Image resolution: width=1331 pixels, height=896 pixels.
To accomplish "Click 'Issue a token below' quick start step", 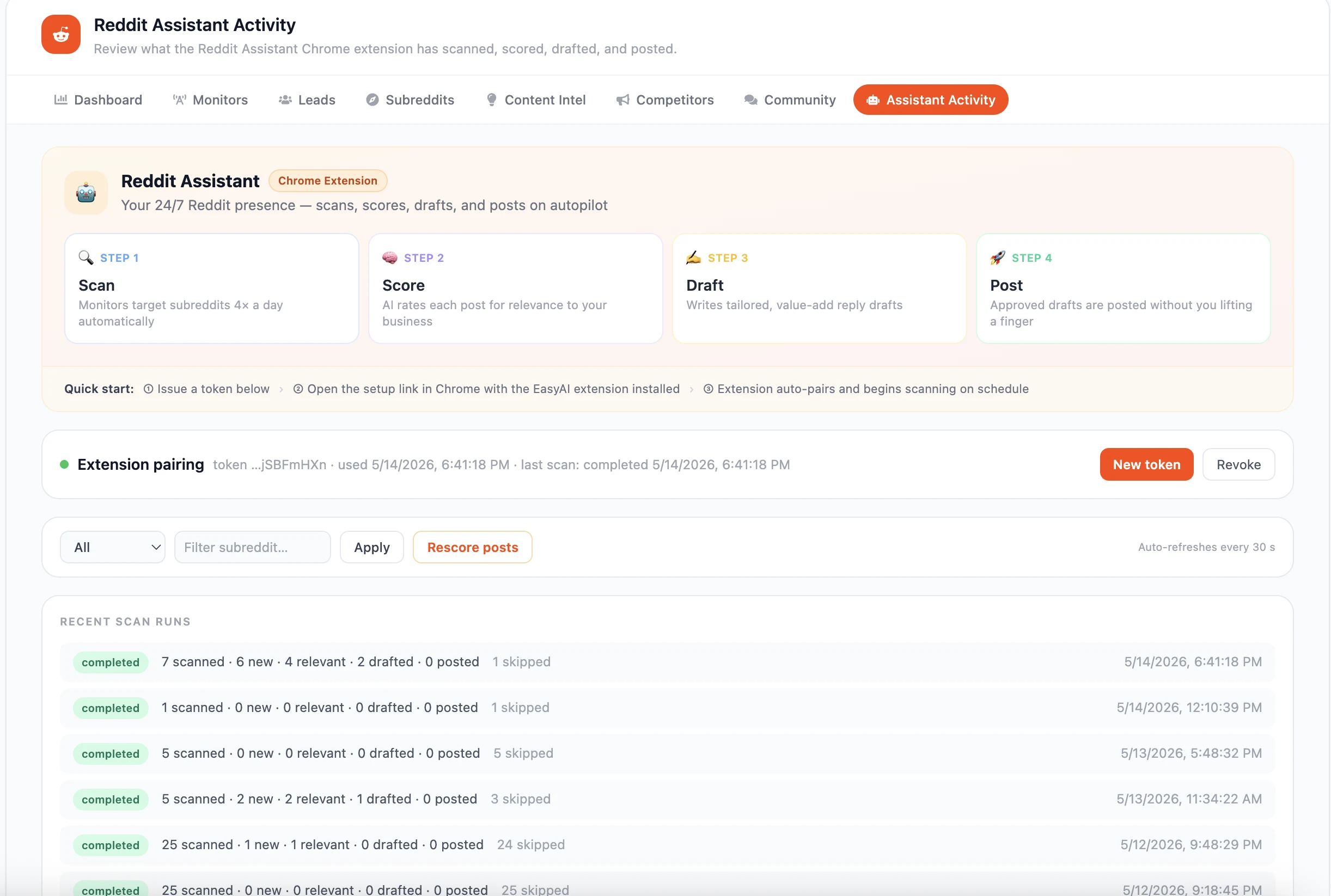I will tap(206, 389).
